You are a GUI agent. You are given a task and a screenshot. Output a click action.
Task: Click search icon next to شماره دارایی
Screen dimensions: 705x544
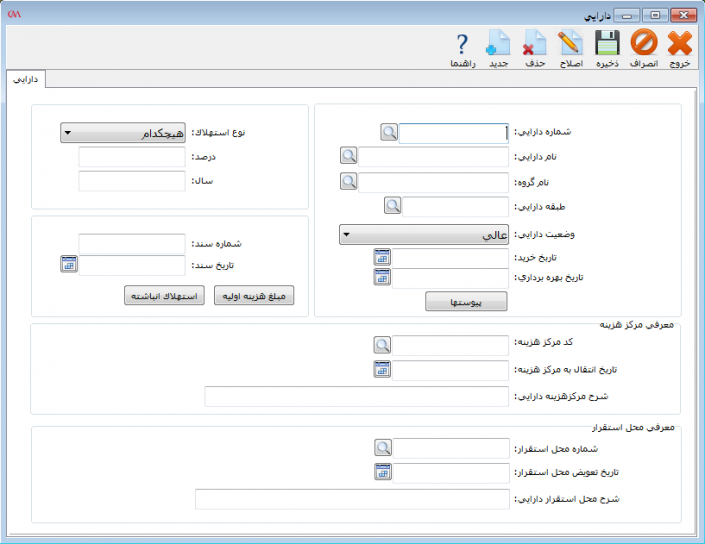click(x=389, y=132)
